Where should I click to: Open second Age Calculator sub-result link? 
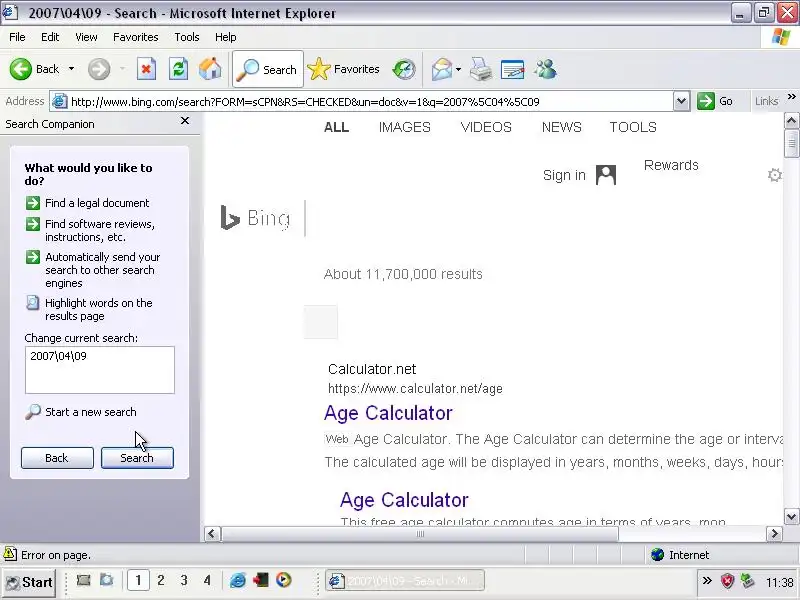[404, 500]
